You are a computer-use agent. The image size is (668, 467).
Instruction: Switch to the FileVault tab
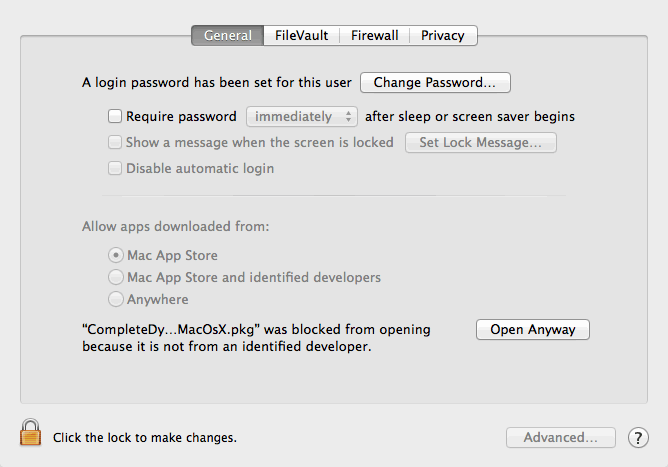pyautogui.click(x=301, y=35)
